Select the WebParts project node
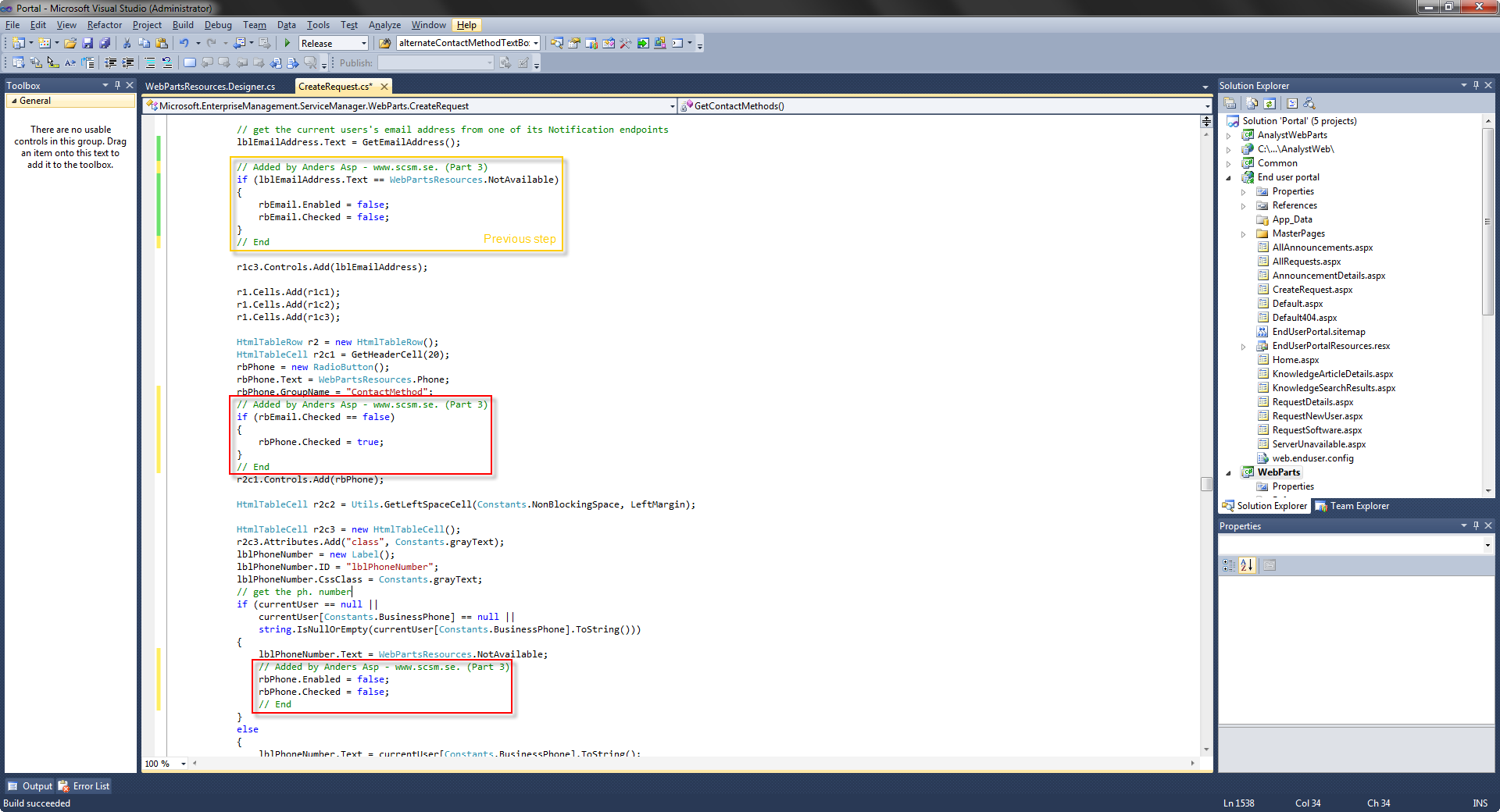 point(1278,472)
